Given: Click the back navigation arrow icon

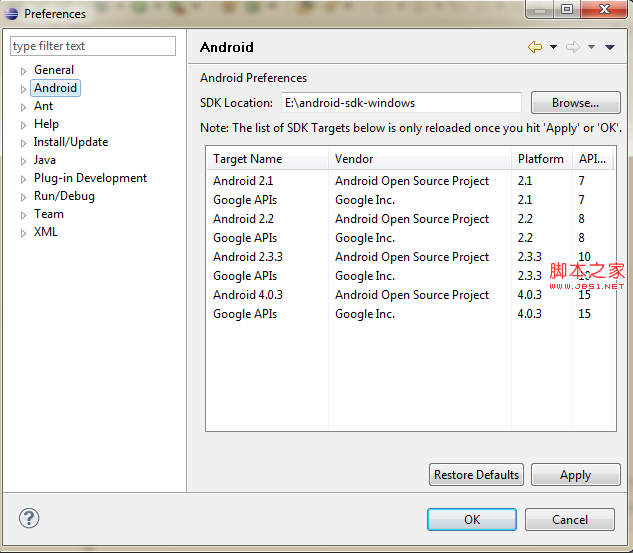Looking at the screenshot, I should point(535,47).
